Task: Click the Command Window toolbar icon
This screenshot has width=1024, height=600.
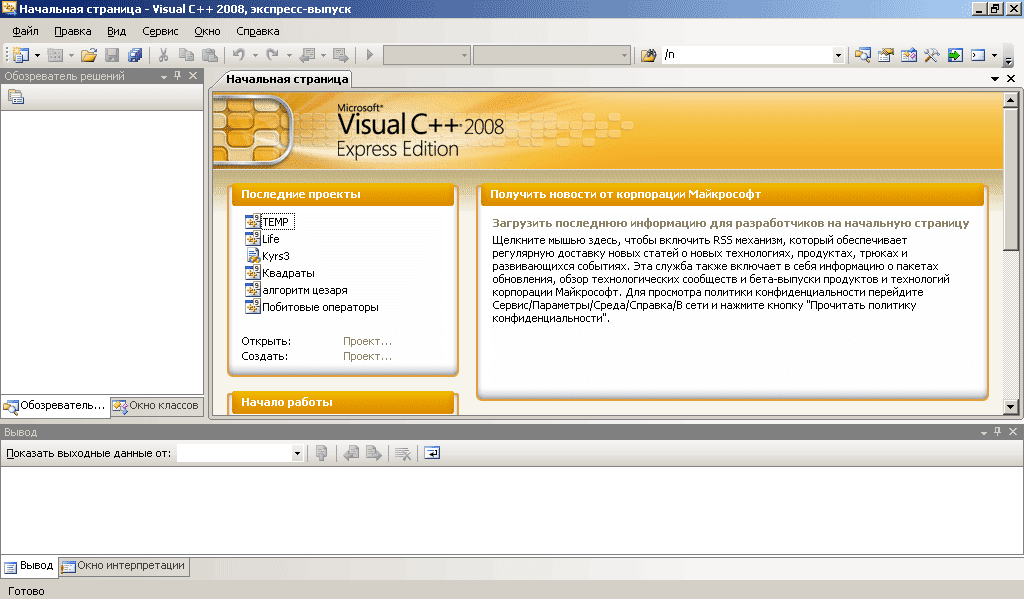Action: click(978, 55)
